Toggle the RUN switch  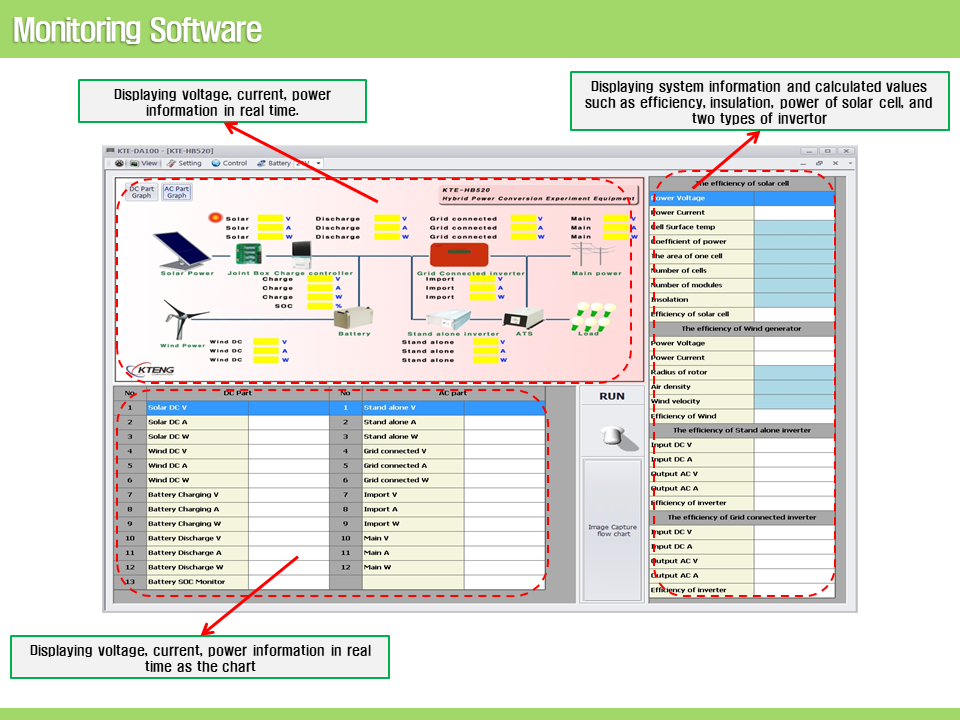612,434
